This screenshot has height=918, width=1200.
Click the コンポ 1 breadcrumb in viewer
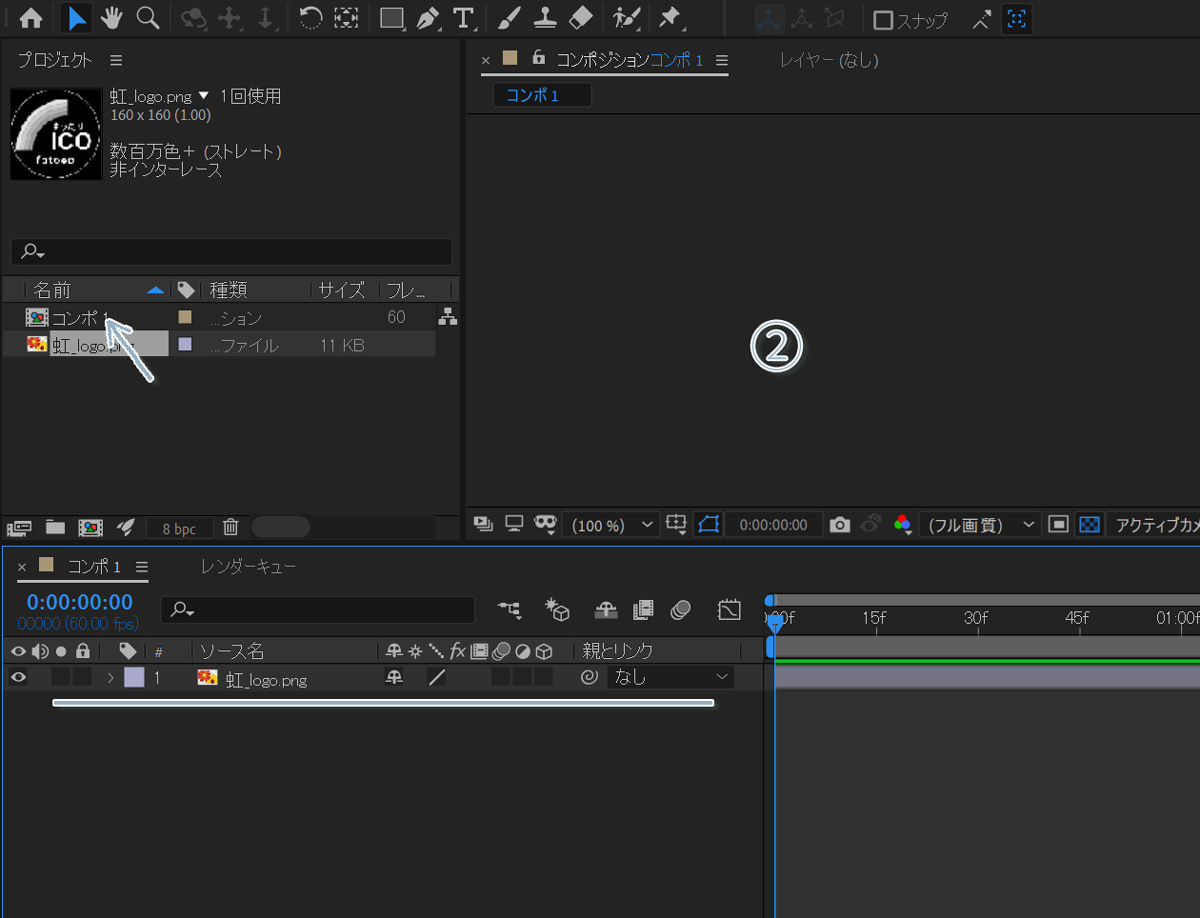tap(542, 95)
